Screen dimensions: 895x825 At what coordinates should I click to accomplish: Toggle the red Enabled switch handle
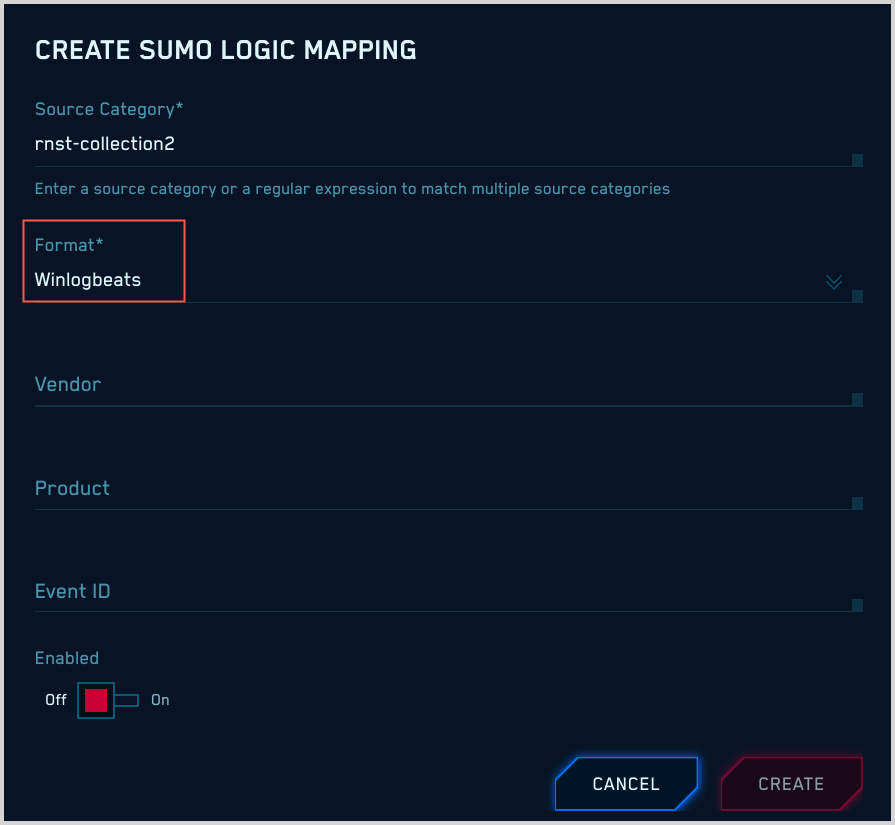96,700
